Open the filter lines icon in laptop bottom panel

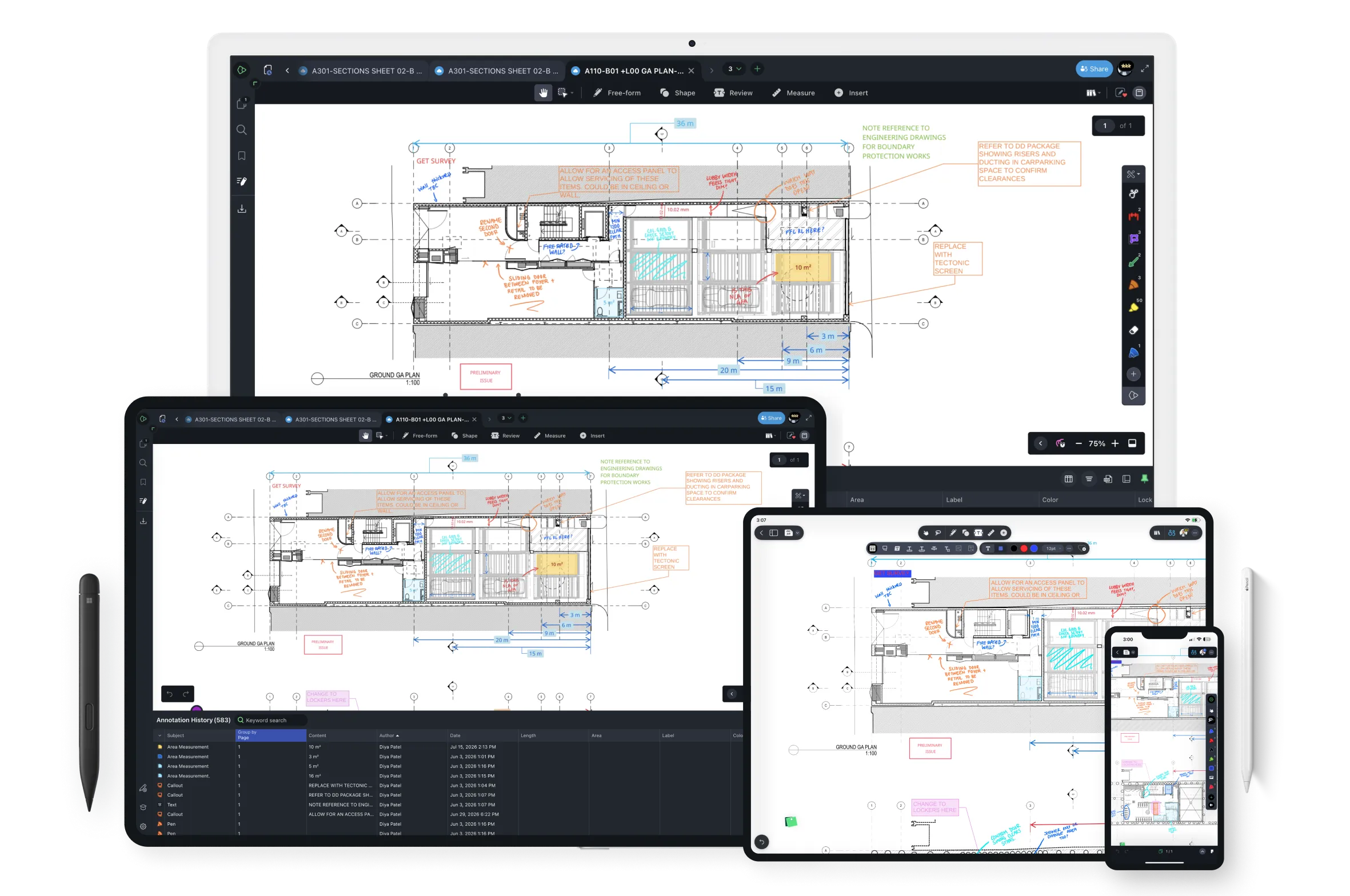point(1088,479)
